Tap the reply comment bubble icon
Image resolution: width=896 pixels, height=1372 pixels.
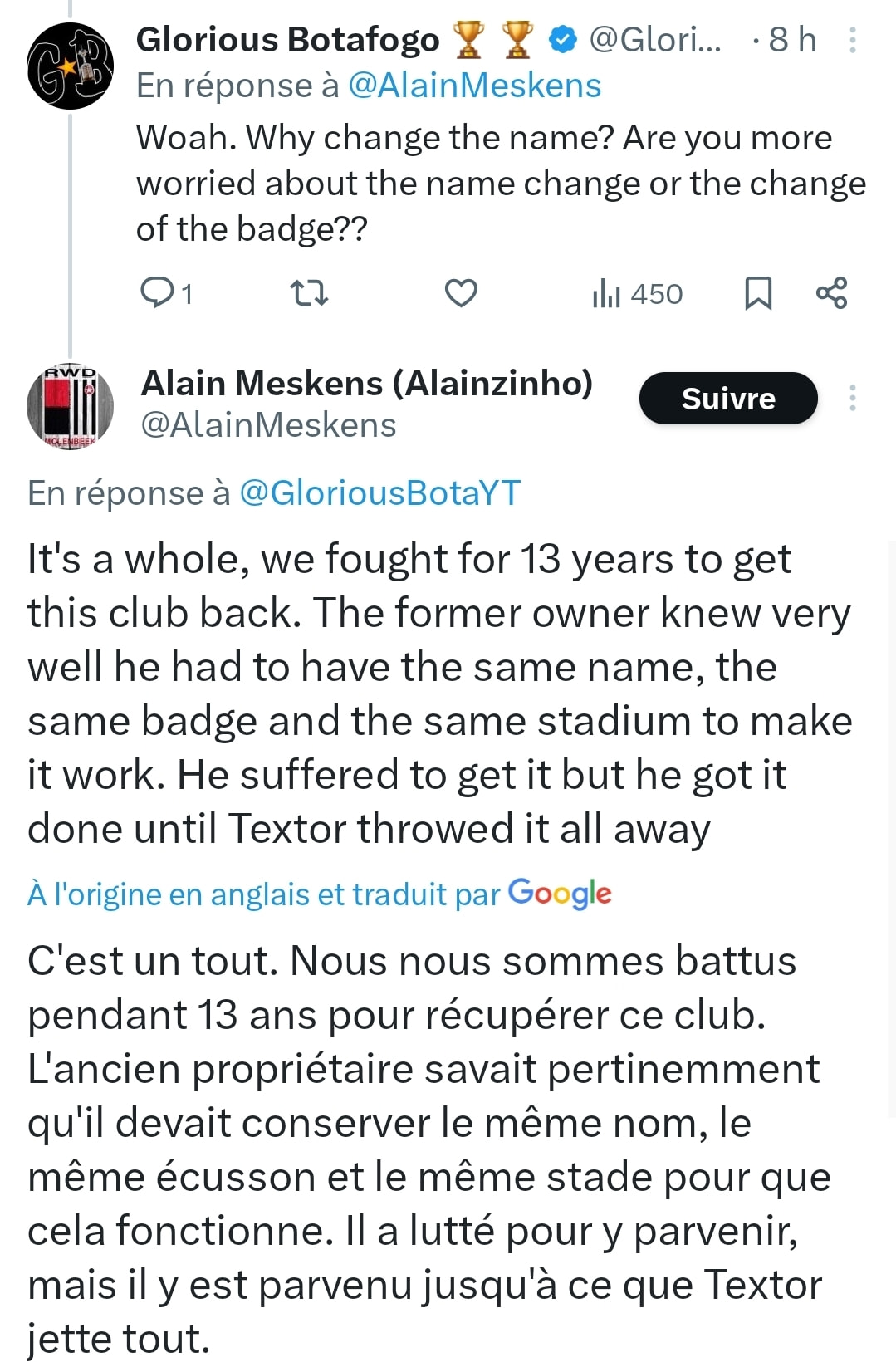(157, 293)
